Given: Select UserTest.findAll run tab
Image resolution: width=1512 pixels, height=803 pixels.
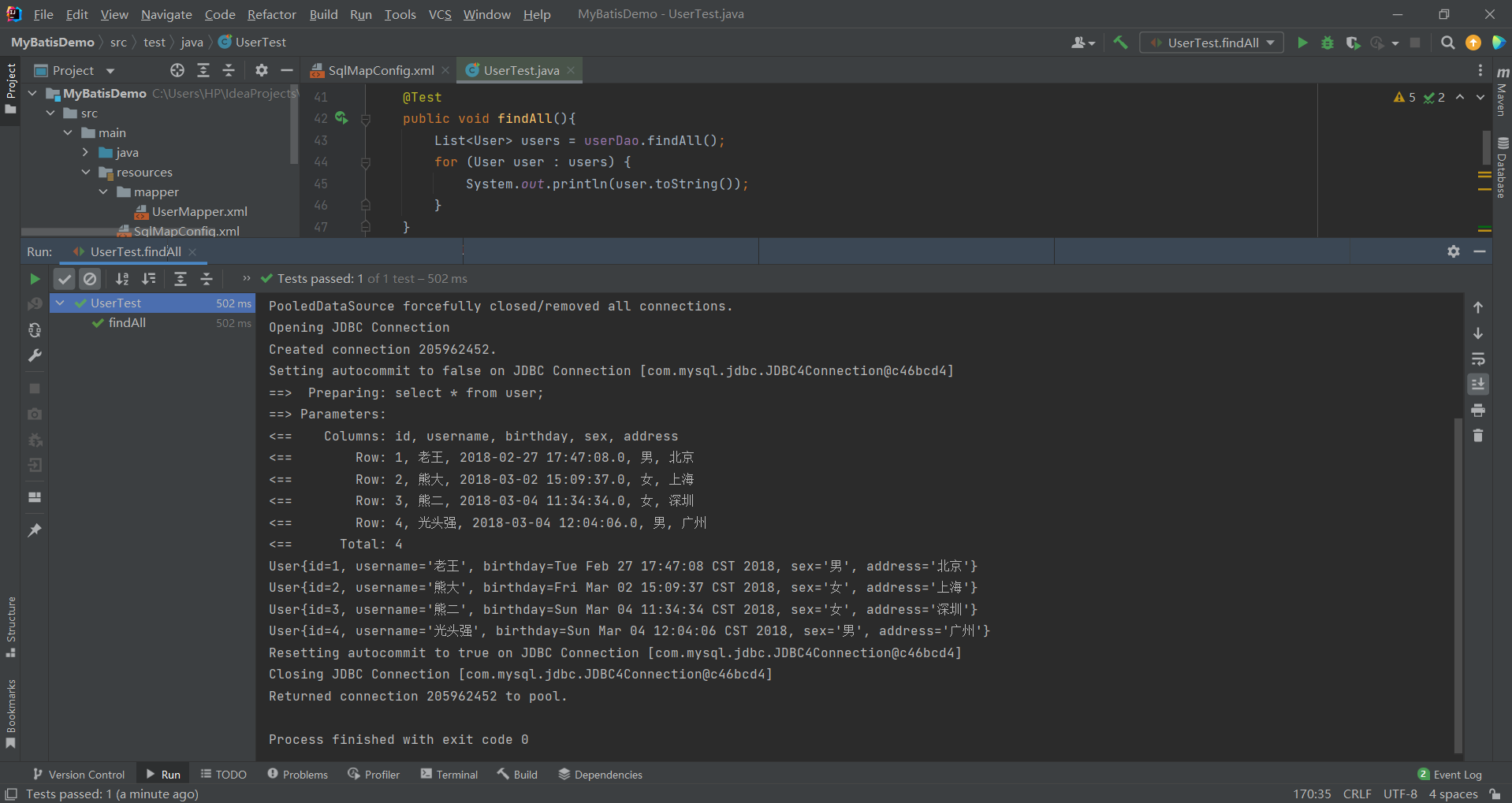Looking at the screenshot, I should (134, 251).
